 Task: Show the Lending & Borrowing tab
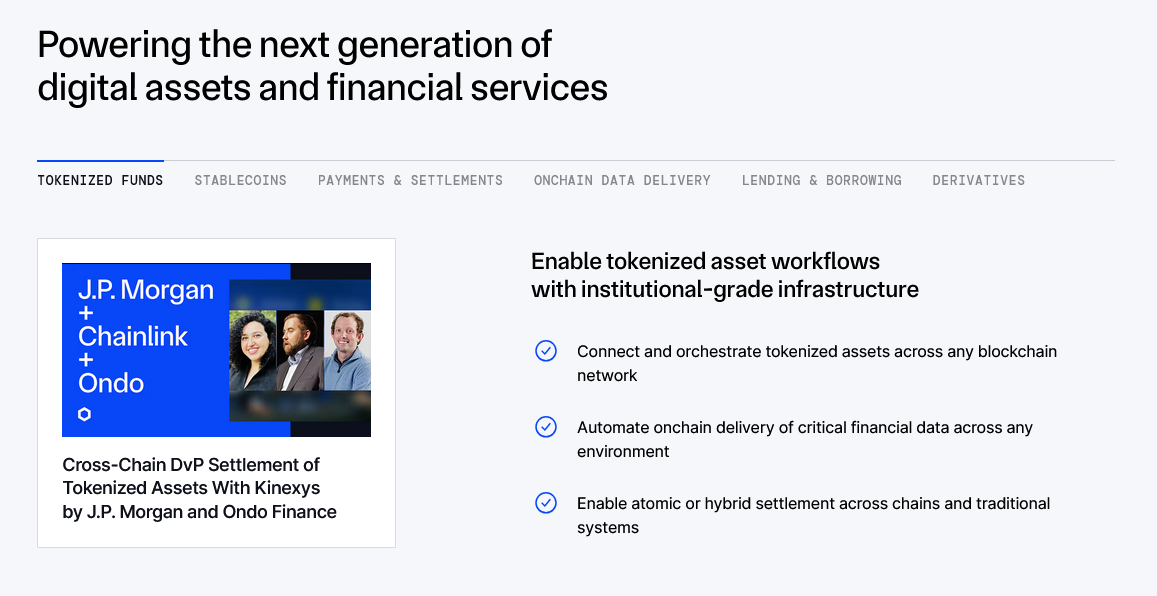pyautogui.click(x=821, y=180)
